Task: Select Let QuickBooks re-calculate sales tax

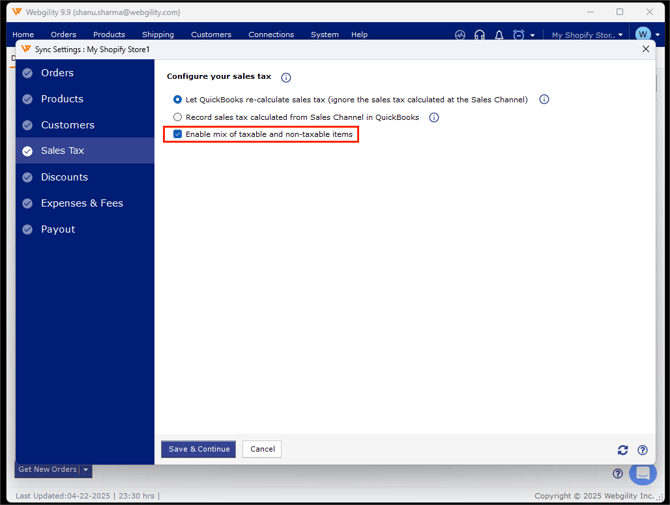Action: point(178,100)
